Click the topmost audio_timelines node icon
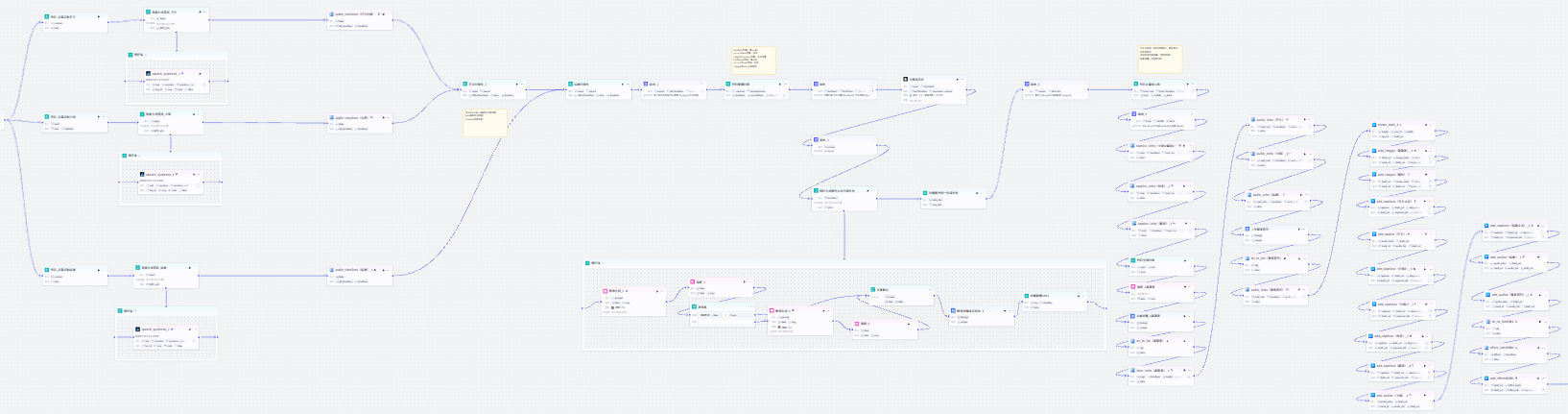 (332, 14)
